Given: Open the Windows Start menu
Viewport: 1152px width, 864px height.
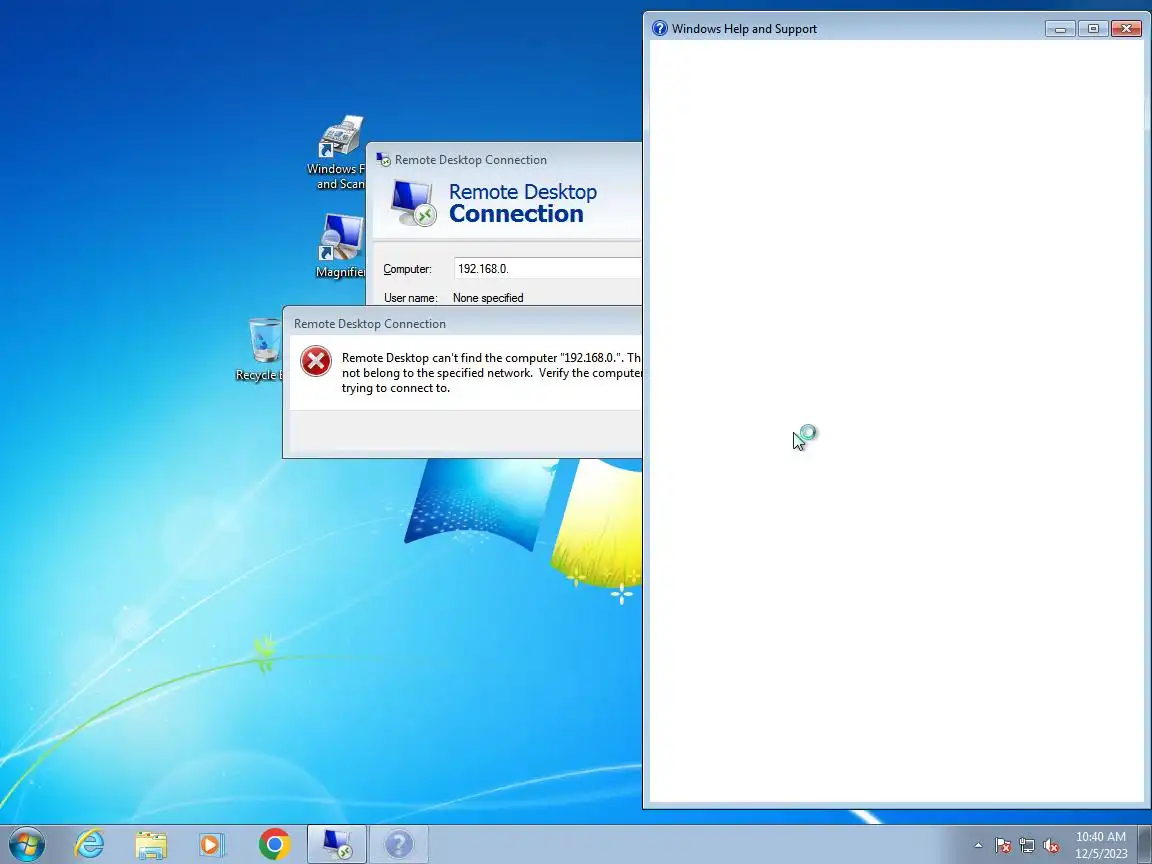Looking at the screenshot, I should (26, 844).
